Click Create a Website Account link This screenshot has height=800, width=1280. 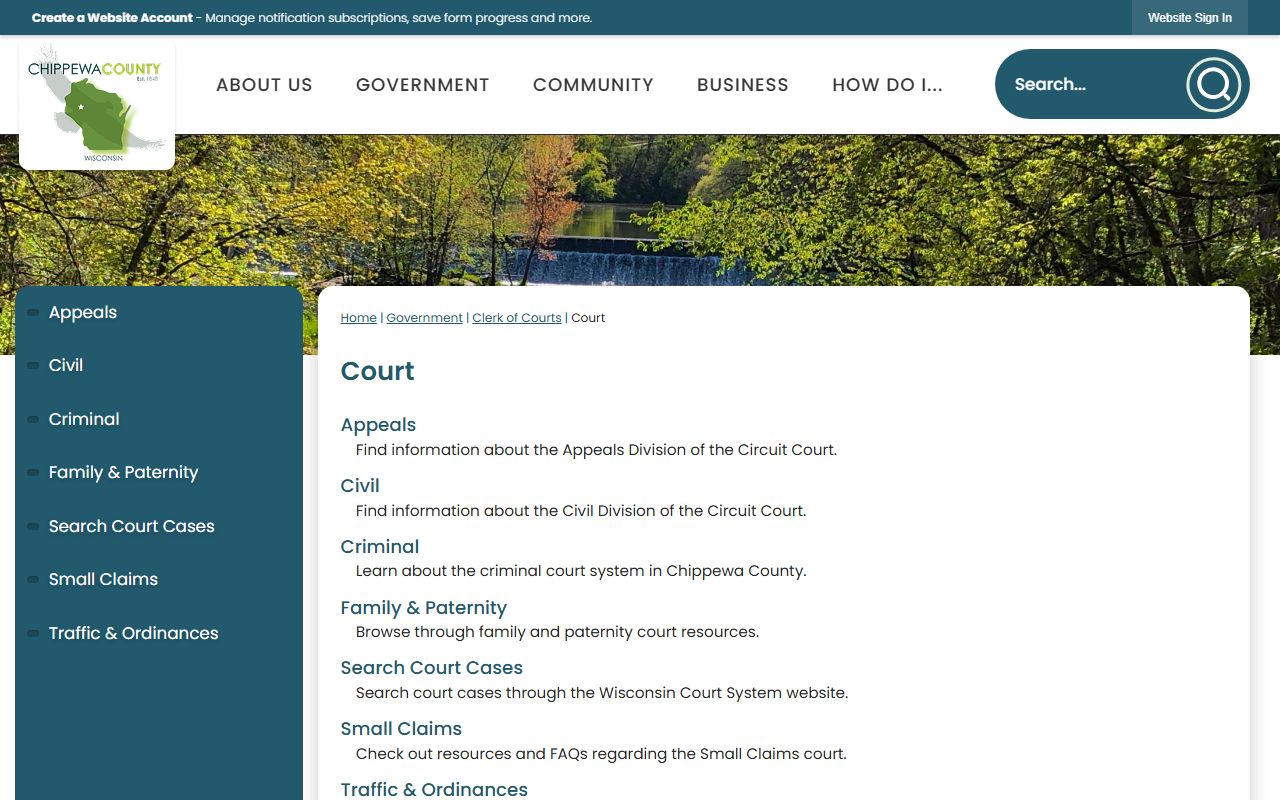pos(112,18)
